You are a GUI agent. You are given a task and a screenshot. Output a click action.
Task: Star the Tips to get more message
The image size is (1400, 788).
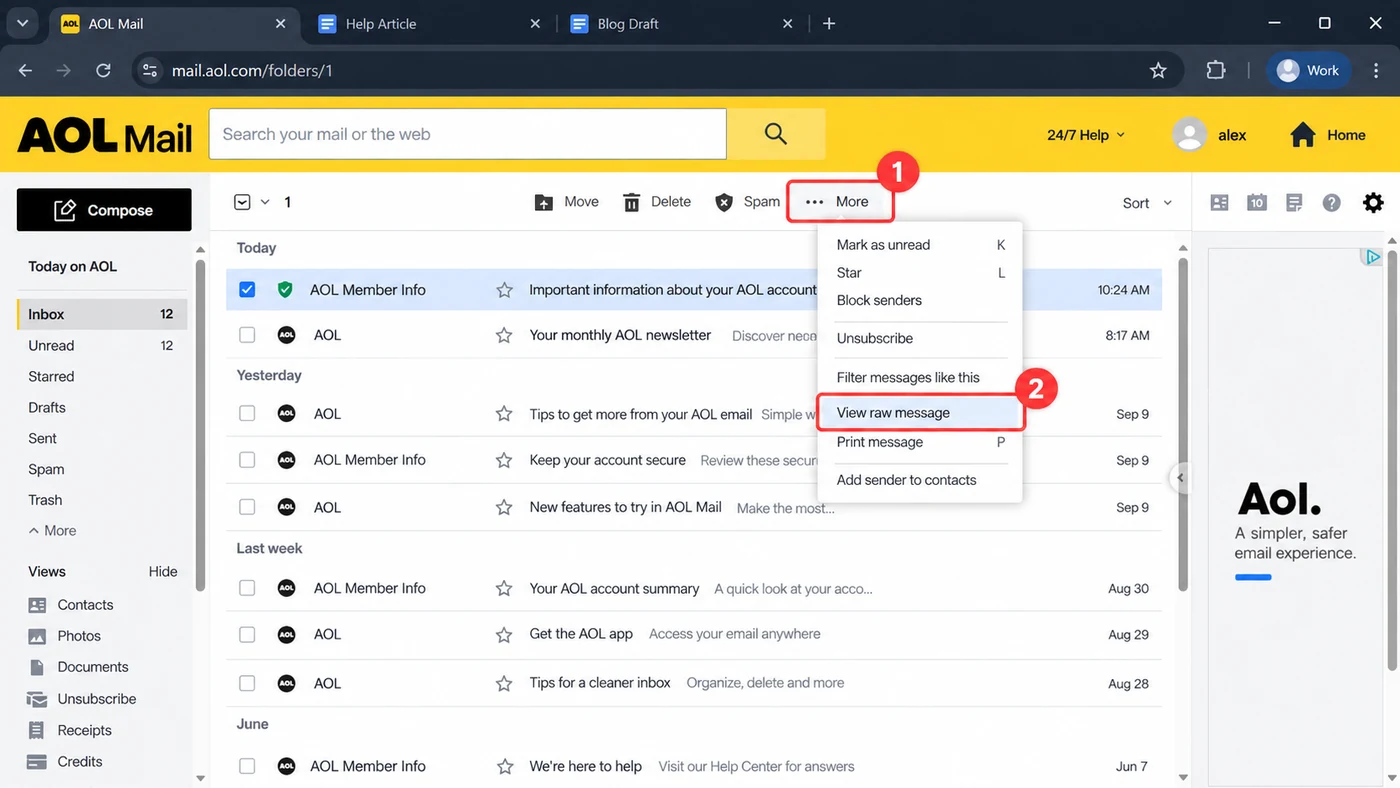click(x=504, y=413)
